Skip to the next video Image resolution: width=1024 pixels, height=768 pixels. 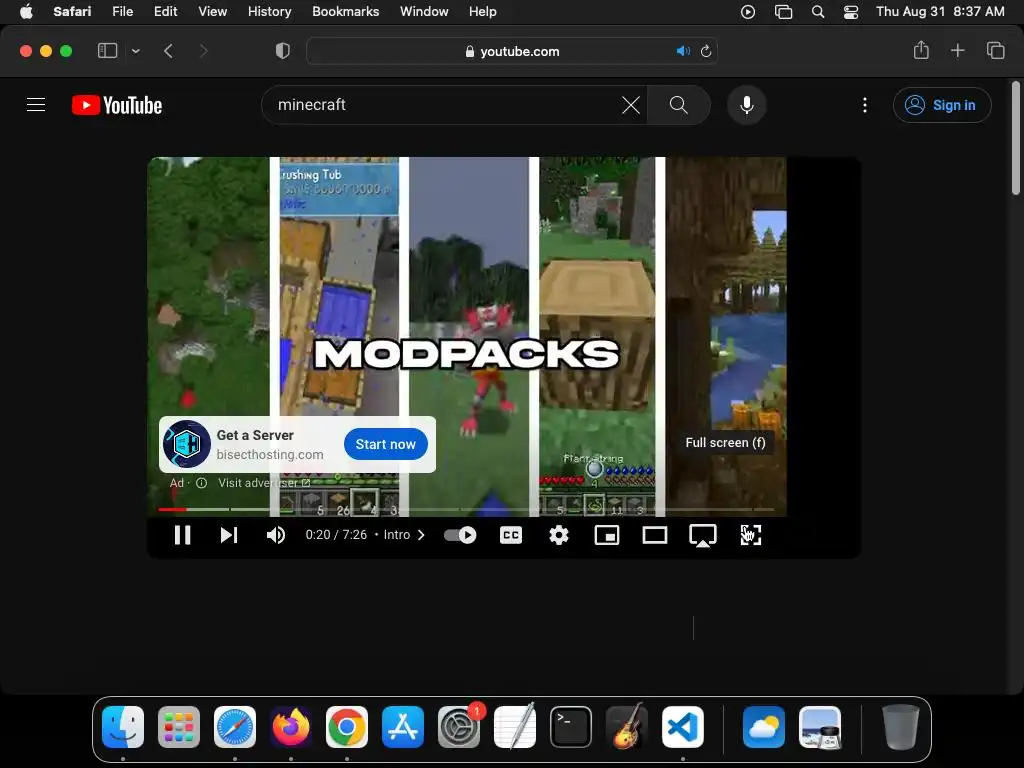pos(229,535)
